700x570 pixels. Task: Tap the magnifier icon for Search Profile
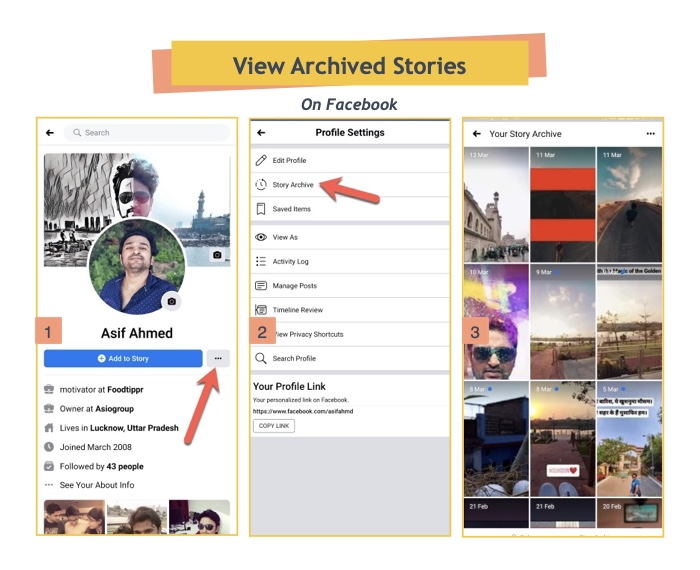pyautogui.click(x=261, y=358)
